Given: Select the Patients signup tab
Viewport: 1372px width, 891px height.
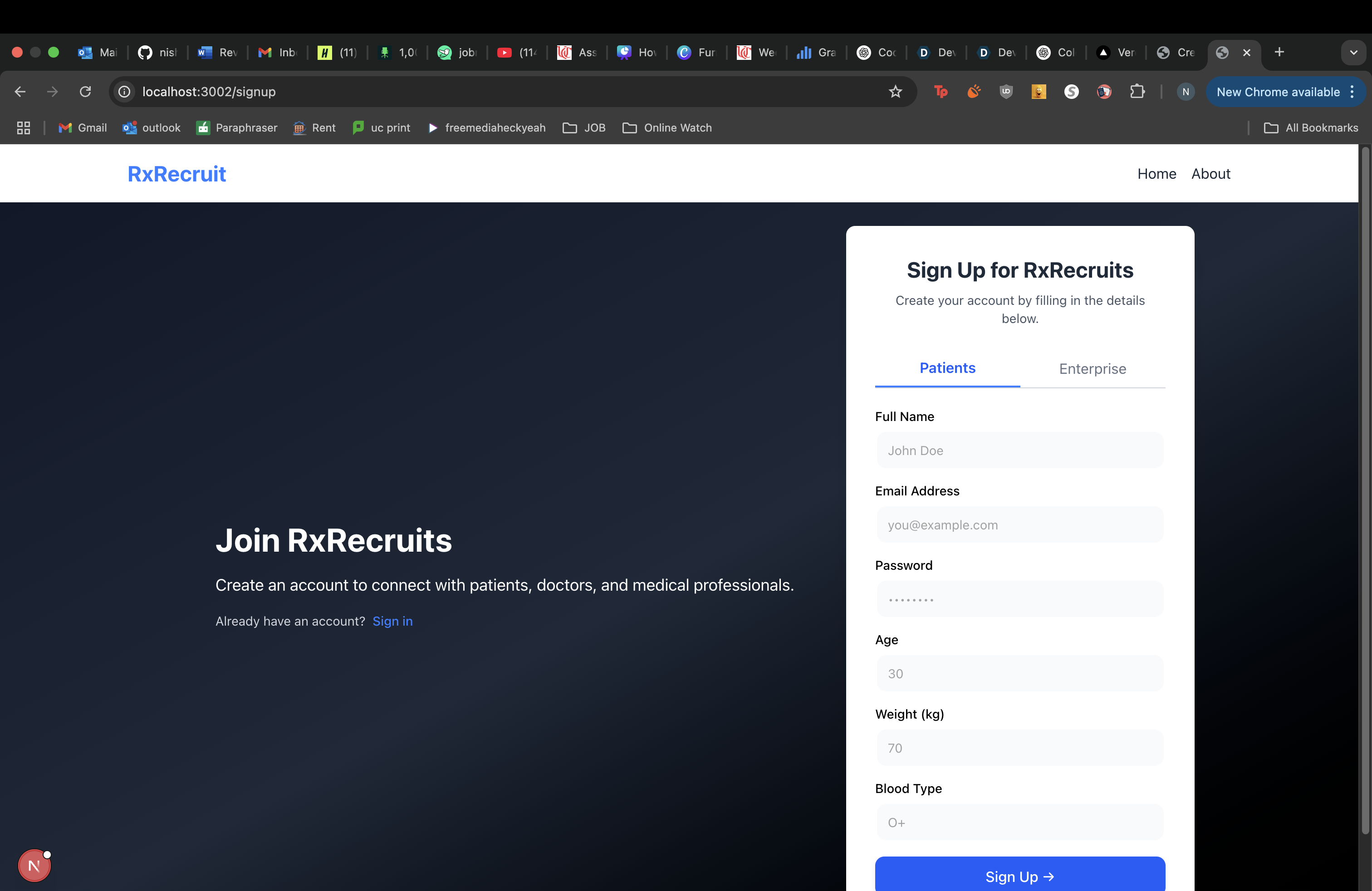Looking at the screenshot, I should tap(947, 368).
